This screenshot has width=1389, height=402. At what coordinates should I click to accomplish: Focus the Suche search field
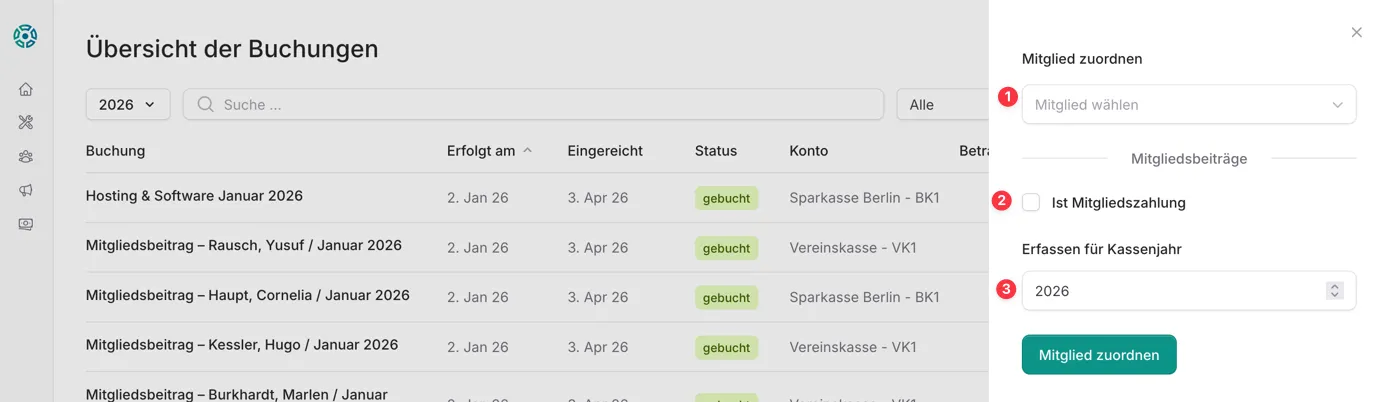(x=540, y=104)
